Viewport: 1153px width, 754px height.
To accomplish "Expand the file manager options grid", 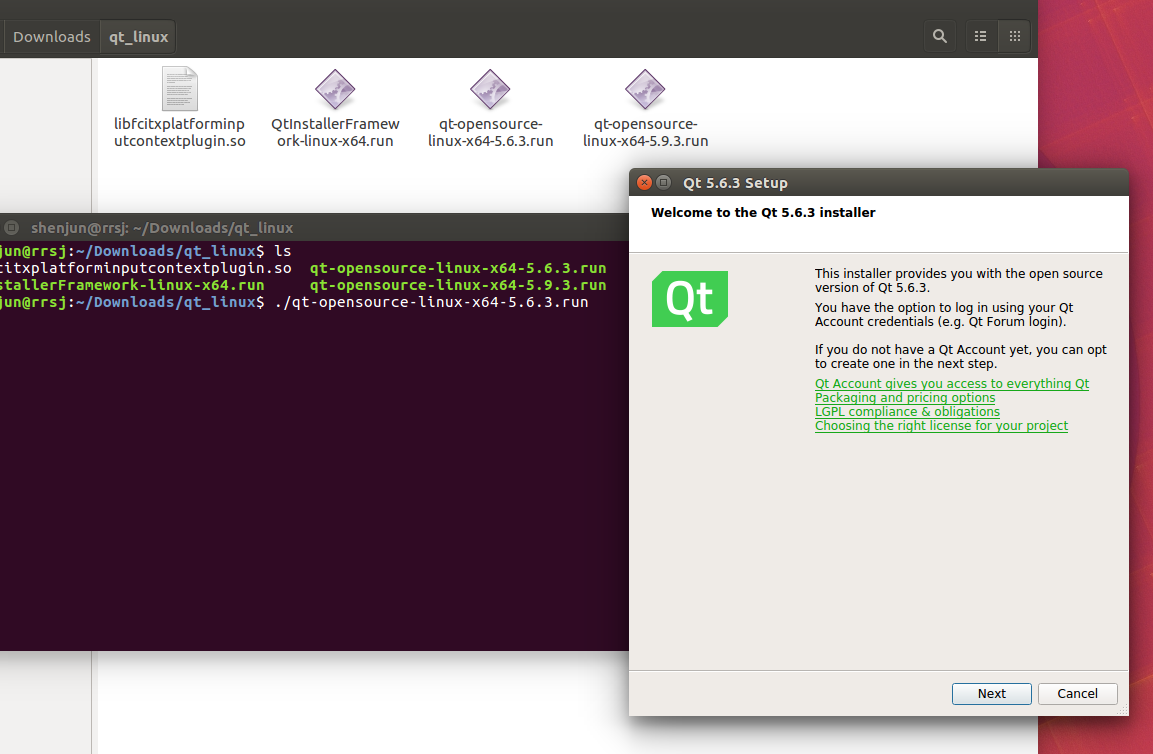I will click(x=1014, y=36).
